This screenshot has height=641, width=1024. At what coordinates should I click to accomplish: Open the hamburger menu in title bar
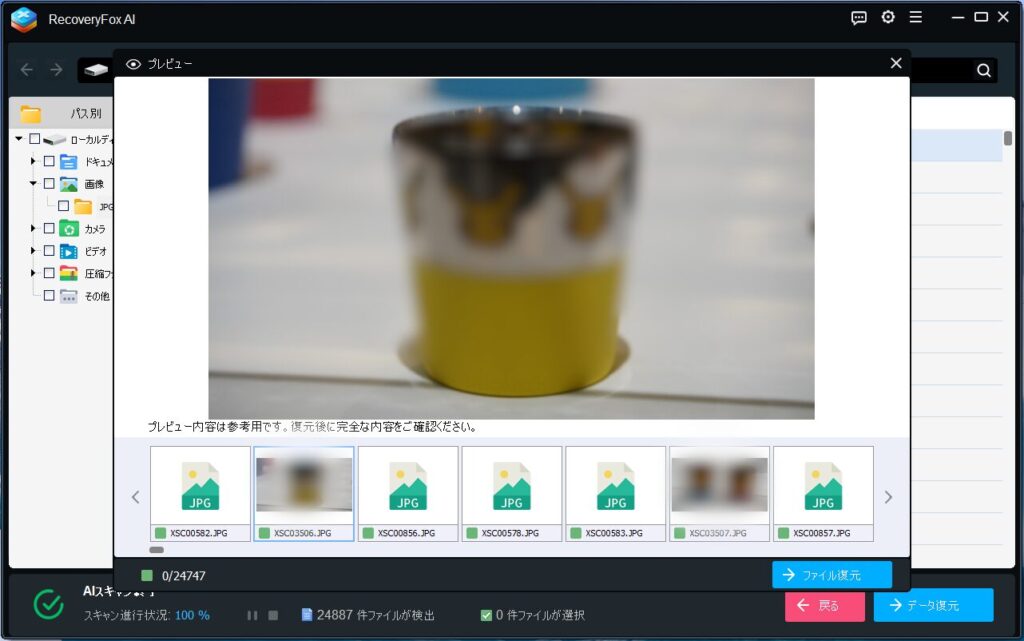point(916,18)
